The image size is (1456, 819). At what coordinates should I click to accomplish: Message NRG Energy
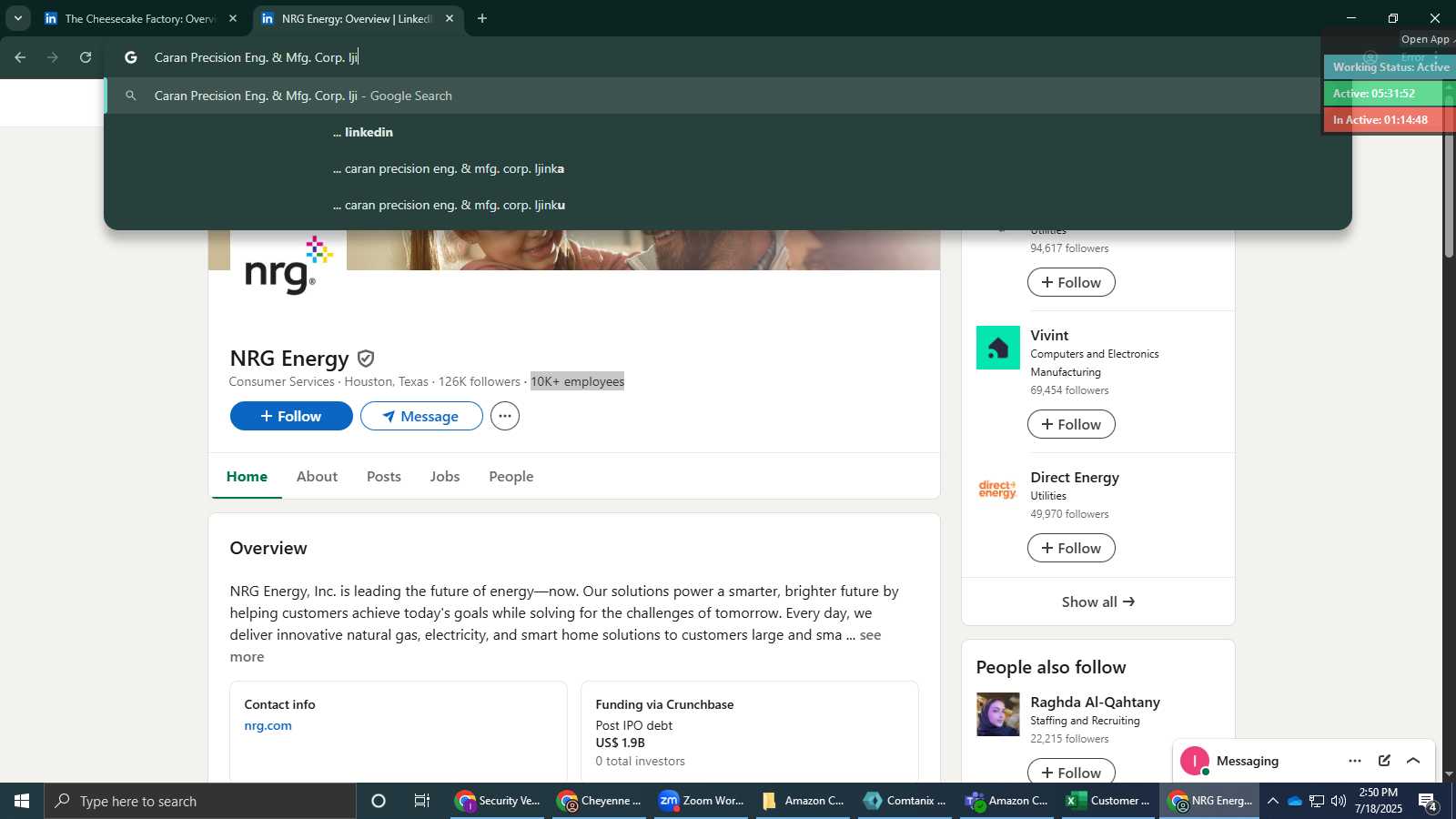pos(421,416)
